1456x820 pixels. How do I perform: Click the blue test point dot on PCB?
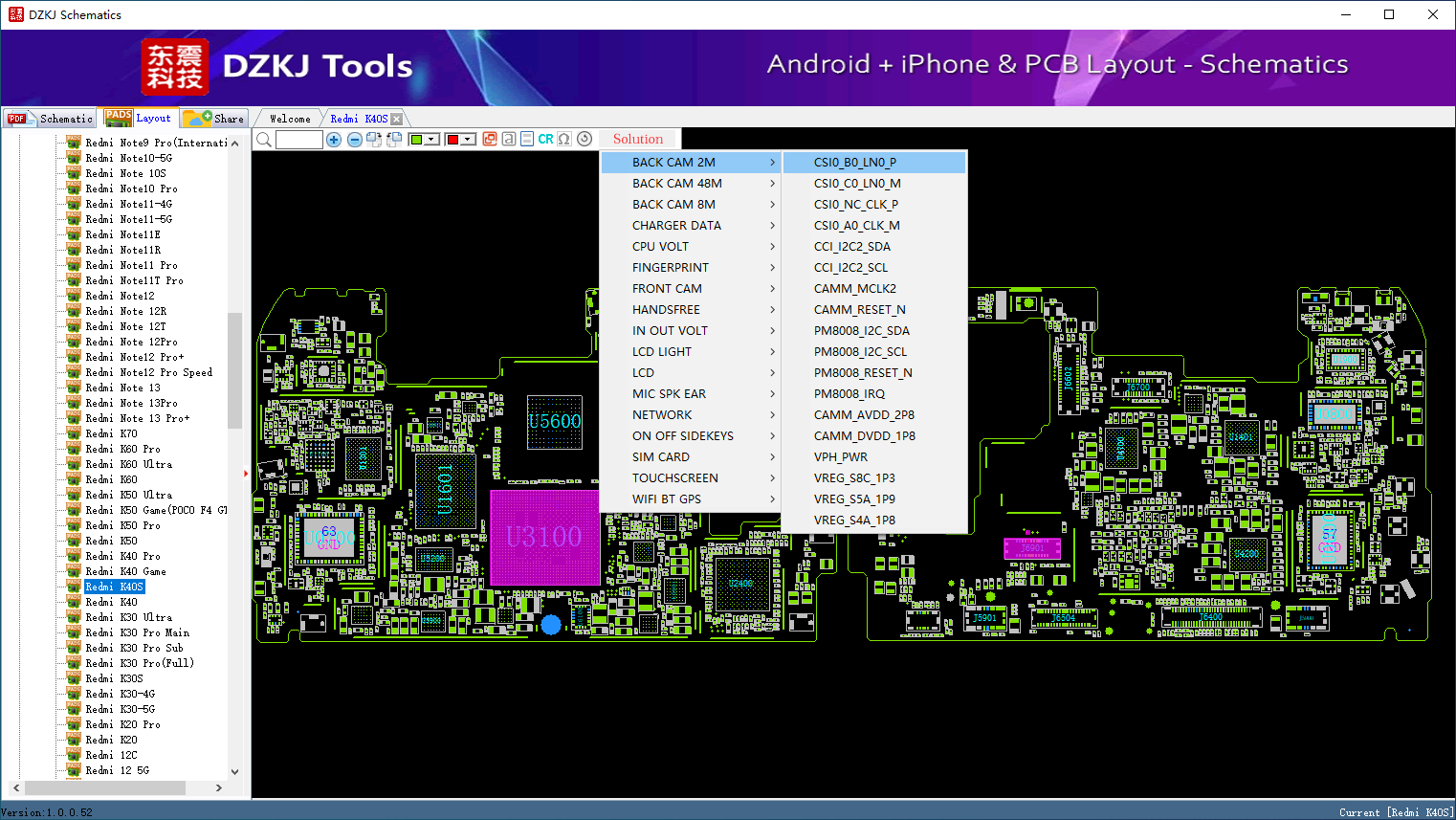(551, 625)
